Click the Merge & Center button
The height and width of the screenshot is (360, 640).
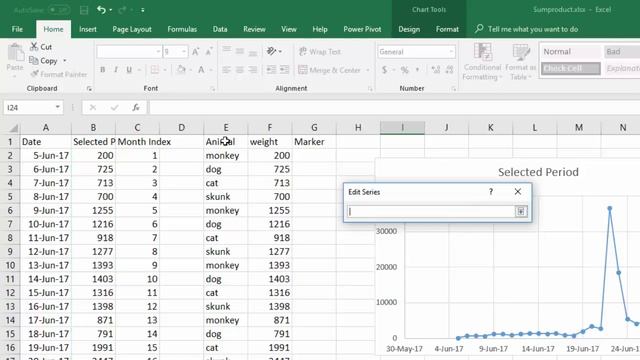[x=329, y=70]
